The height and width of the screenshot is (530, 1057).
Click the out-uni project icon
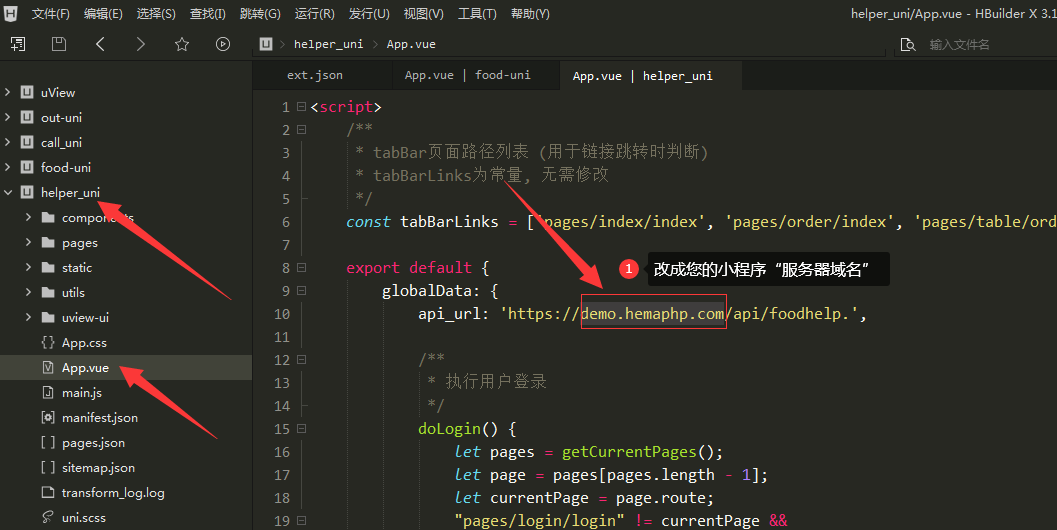27,117
